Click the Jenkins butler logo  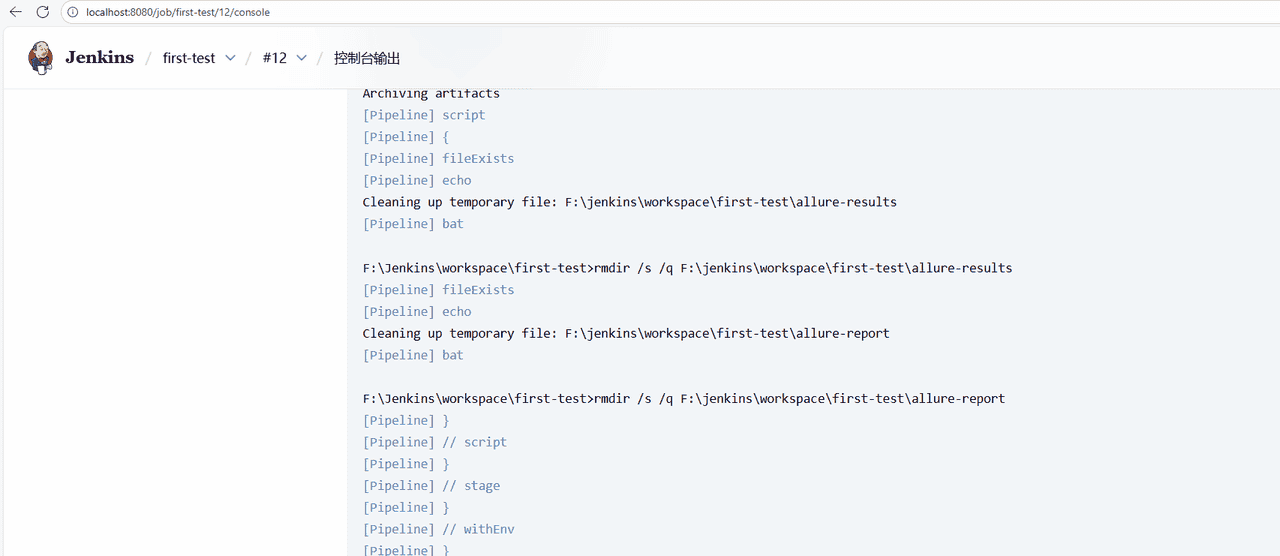pos(41,58)
